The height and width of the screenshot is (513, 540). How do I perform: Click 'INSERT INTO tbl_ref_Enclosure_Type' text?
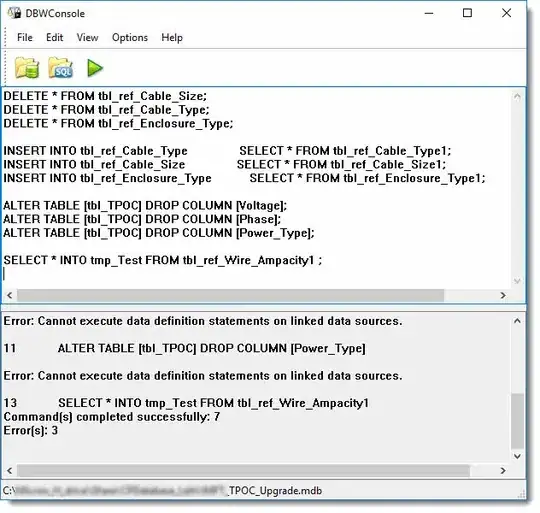[107, 178]
